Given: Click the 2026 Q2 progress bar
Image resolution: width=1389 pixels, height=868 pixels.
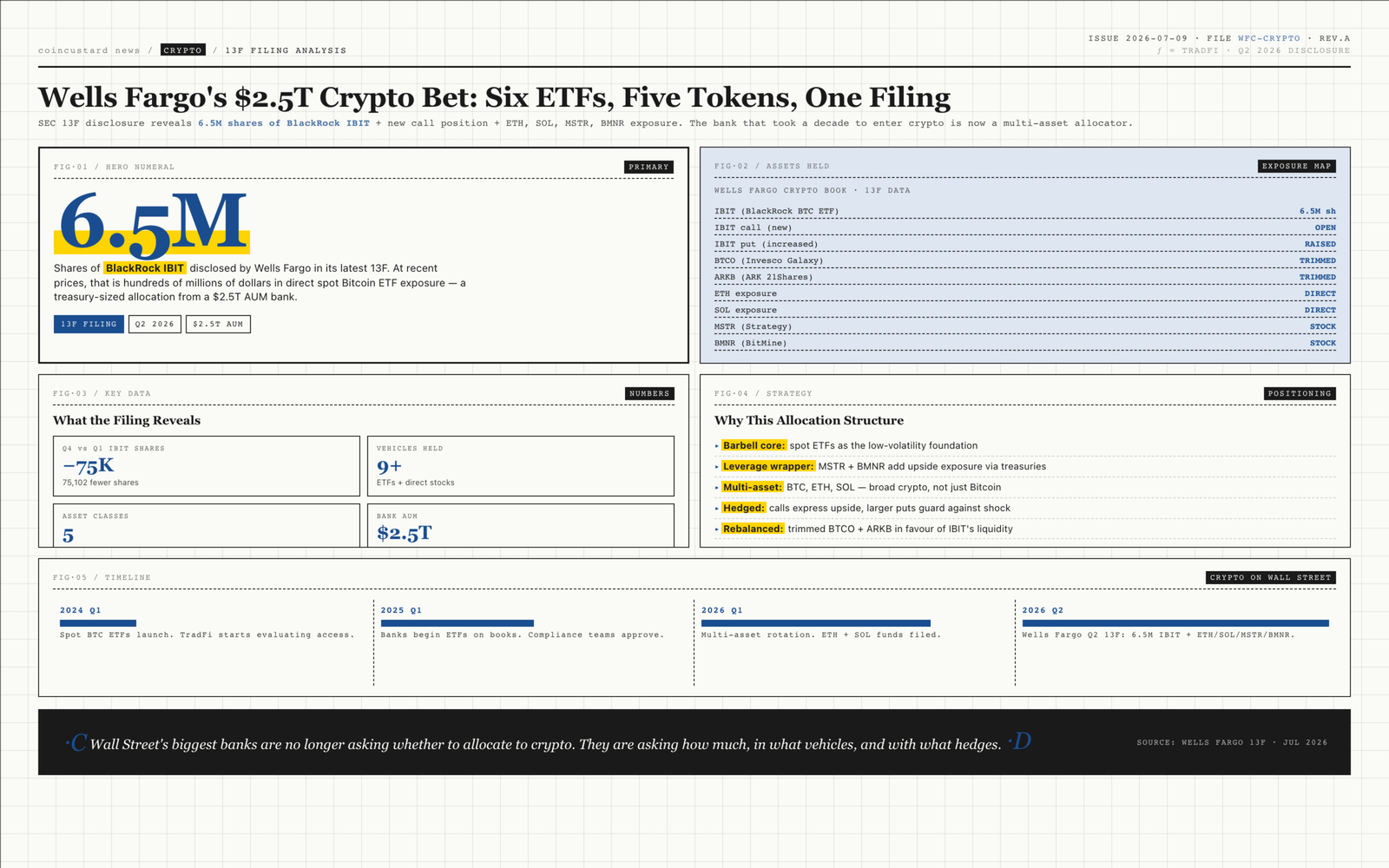Looking at the screenshot, I should (x=1175, y=623).
